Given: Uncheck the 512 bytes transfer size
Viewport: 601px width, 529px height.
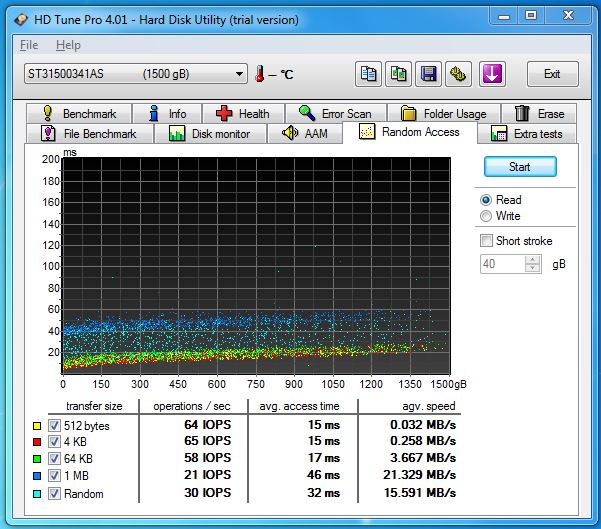Looking at the screenshot, I should pyautogui.click(x=54, y=425).
